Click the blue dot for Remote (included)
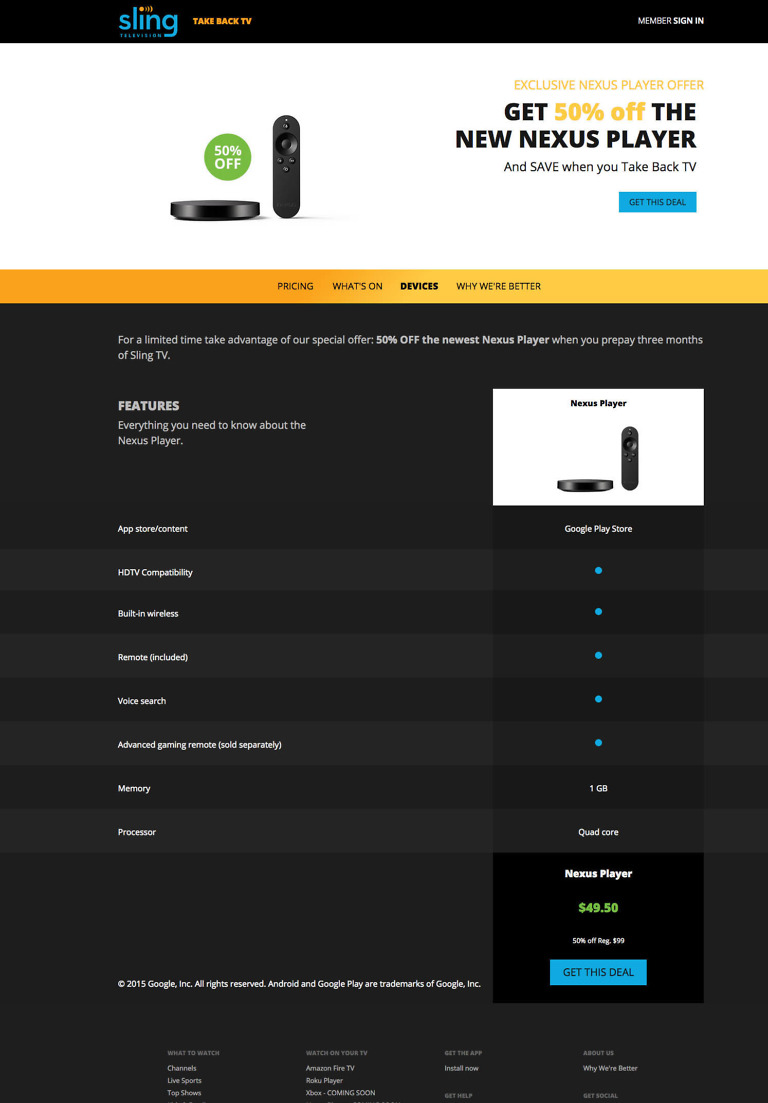 pos(599,656)
